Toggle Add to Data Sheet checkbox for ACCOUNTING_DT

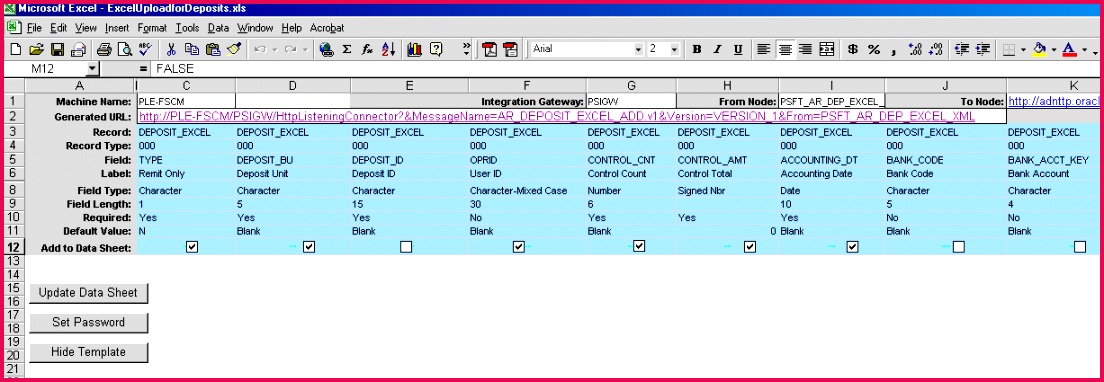(x=852, y=247)
